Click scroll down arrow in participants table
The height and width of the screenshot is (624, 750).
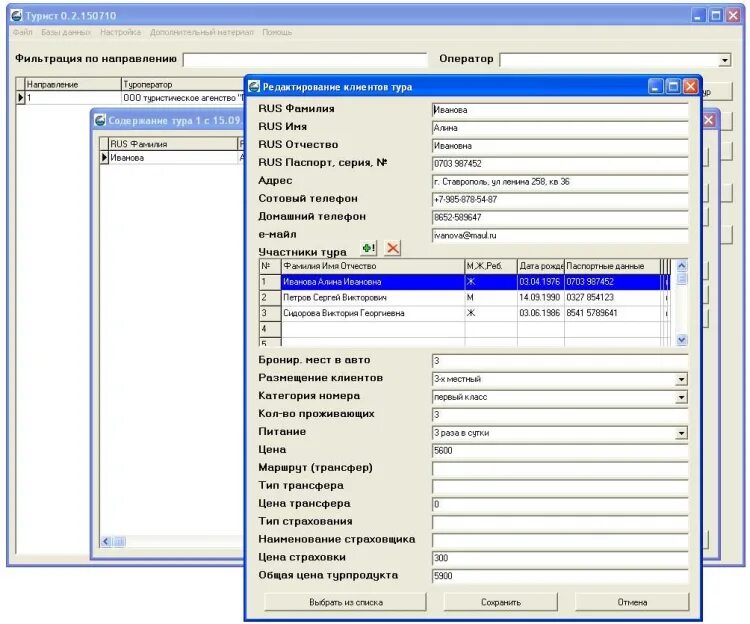[682, 340]
